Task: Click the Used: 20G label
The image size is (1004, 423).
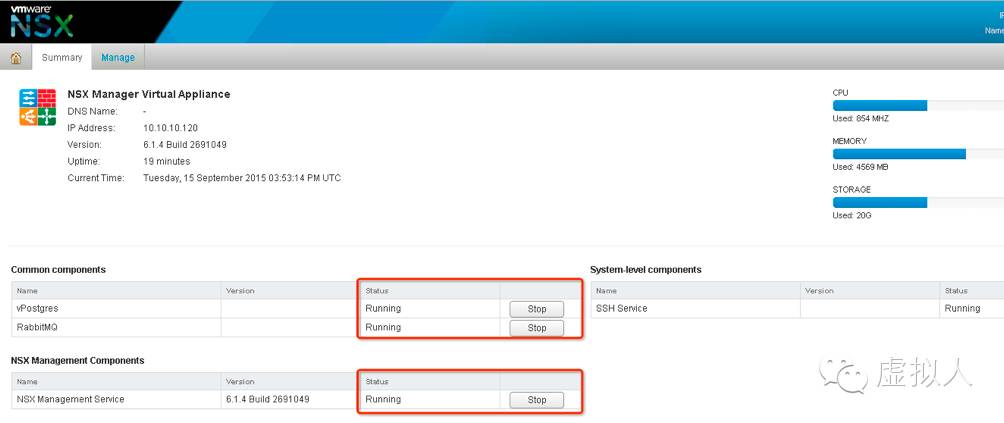Action: (x=852, y=216)
